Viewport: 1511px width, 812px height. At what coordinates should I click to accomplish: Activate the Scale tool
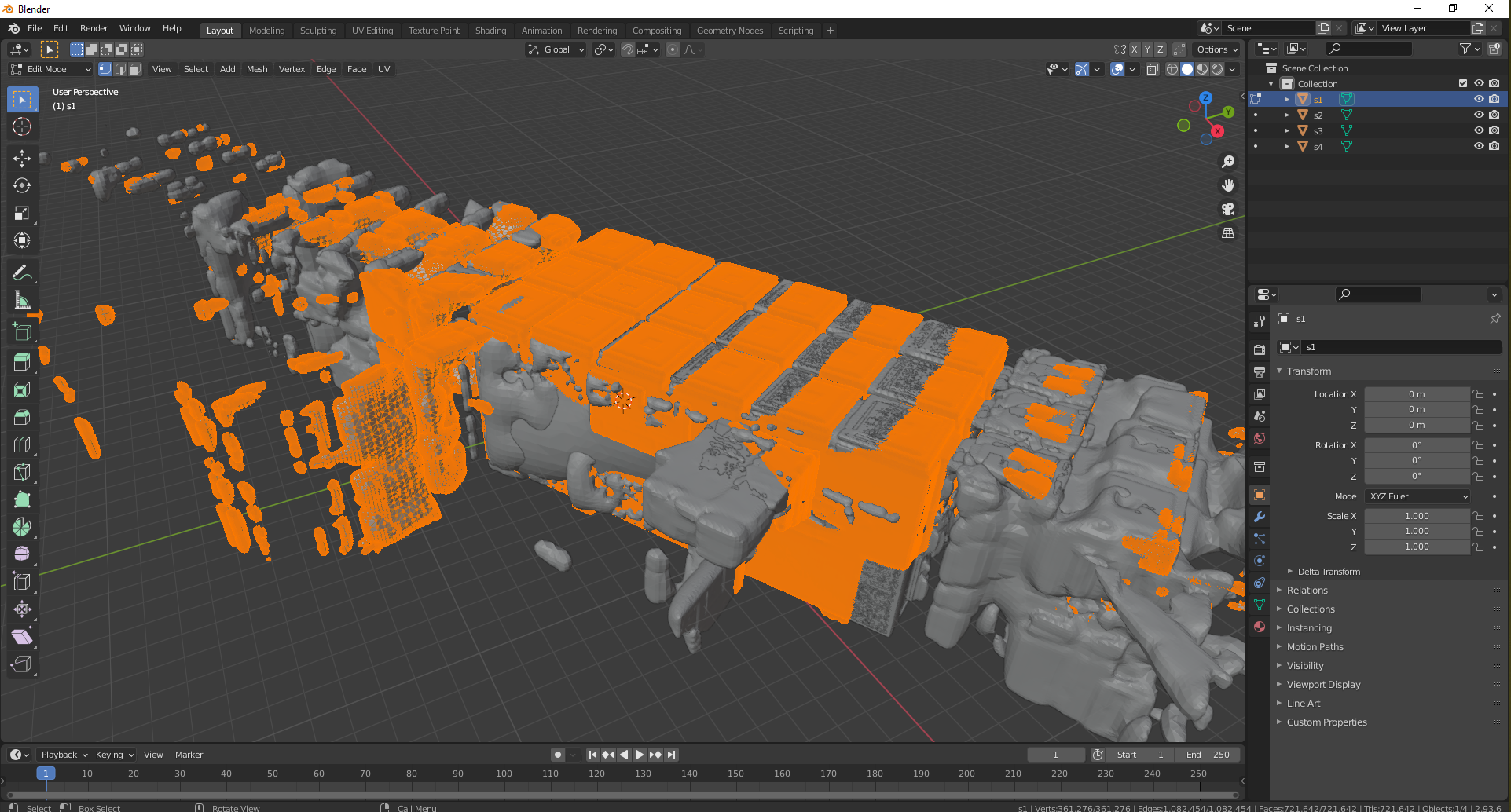pos(22,213)
